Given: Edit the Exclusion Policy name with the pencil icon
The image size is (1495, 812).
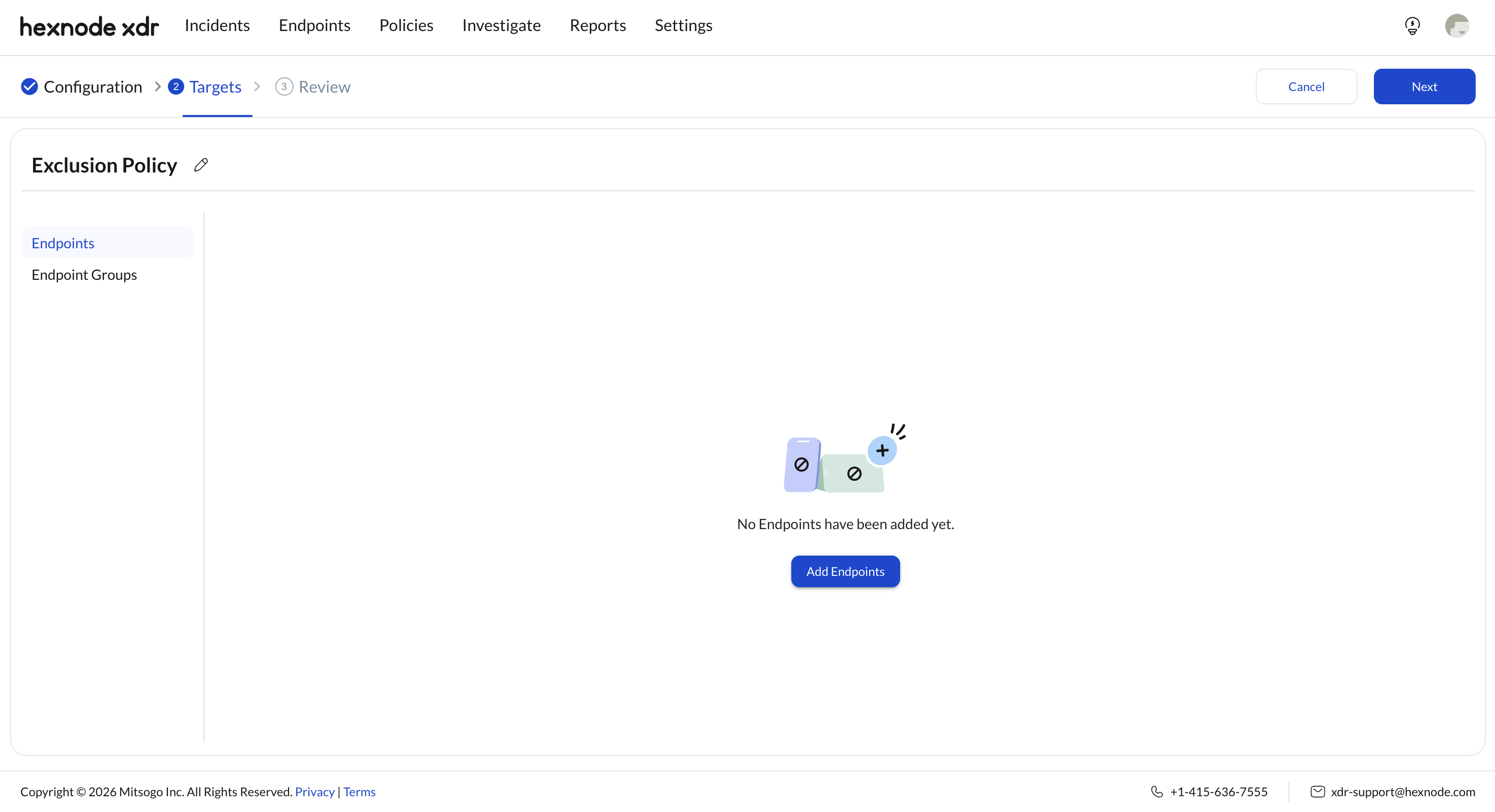Looking at the screenshot, I should point(201,165).
